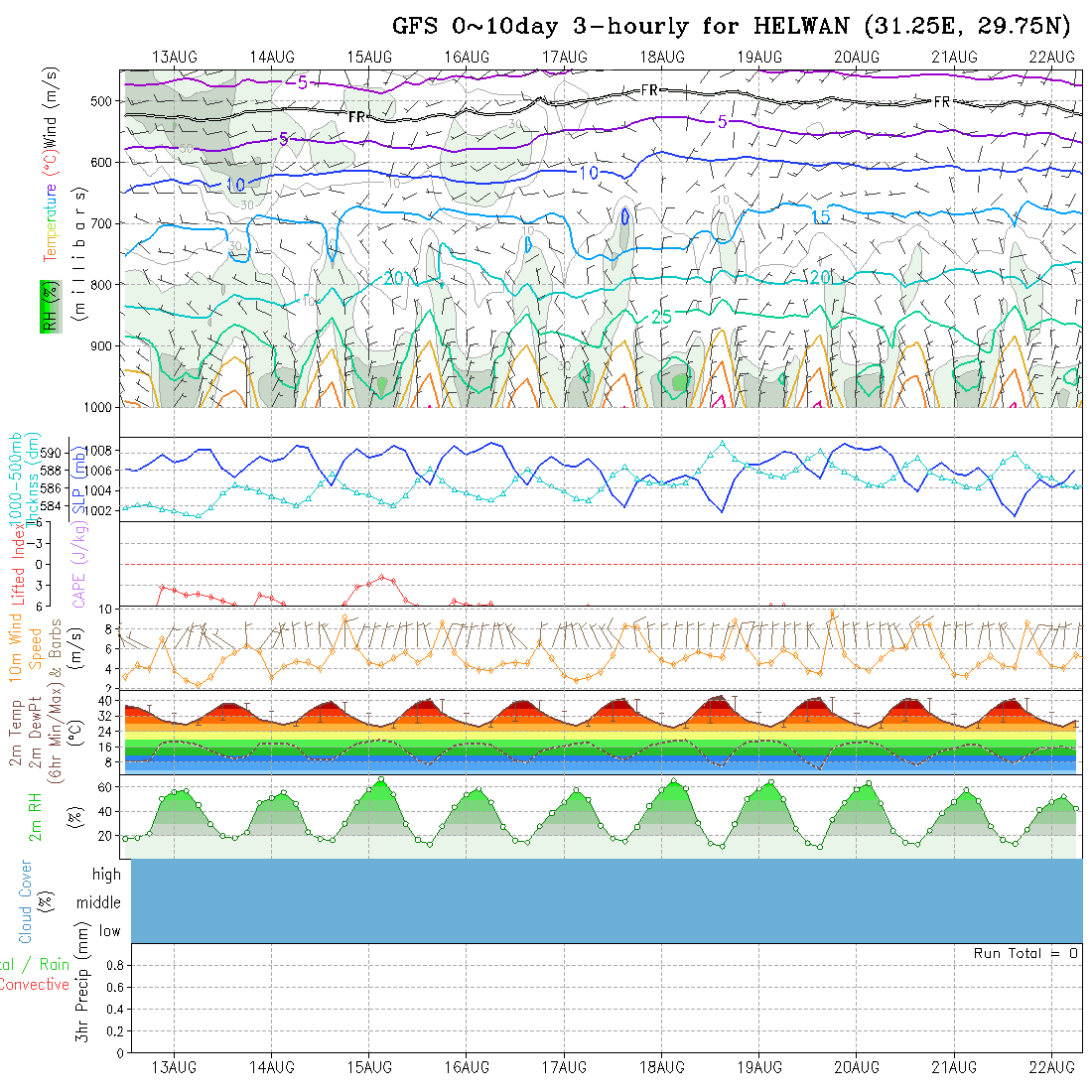The width and height of the screenshot is (1092, 1092).
Task: Click the 0.8 value on precip axis
Action: [115, 966]
